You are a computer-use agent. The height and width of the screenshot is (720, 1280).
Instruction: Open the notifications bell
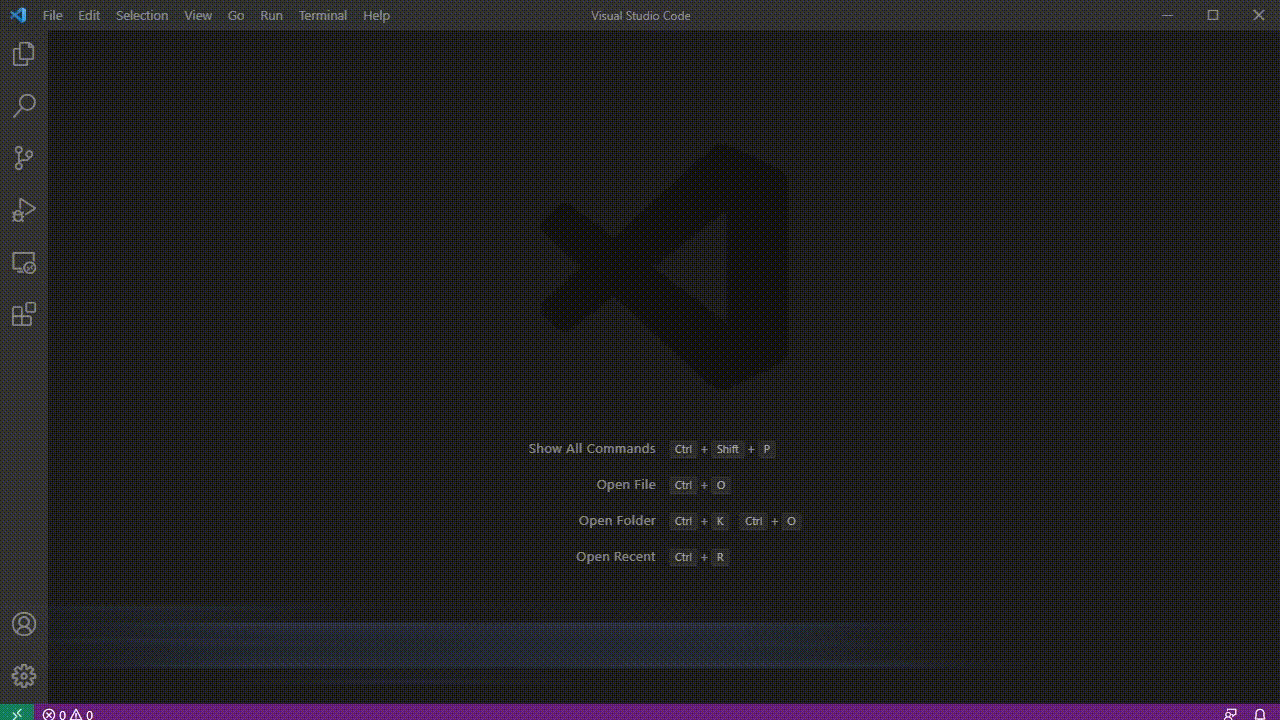pos(1262,713)
